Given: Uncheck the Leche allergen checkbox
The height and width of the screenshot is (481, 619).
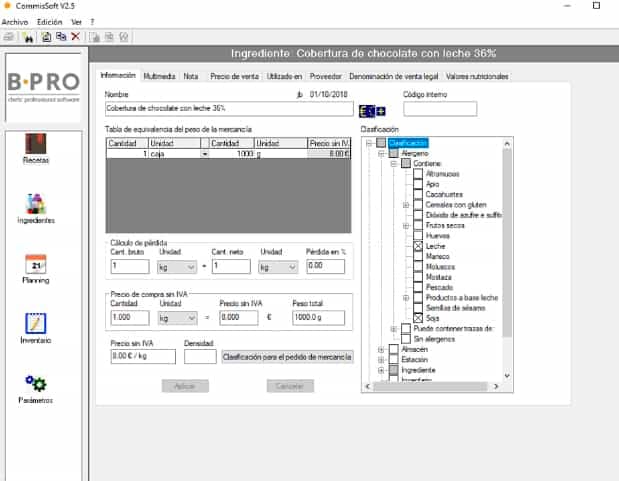Looking at the screenshot, I should pyautogui.click(x=418, y=245).
